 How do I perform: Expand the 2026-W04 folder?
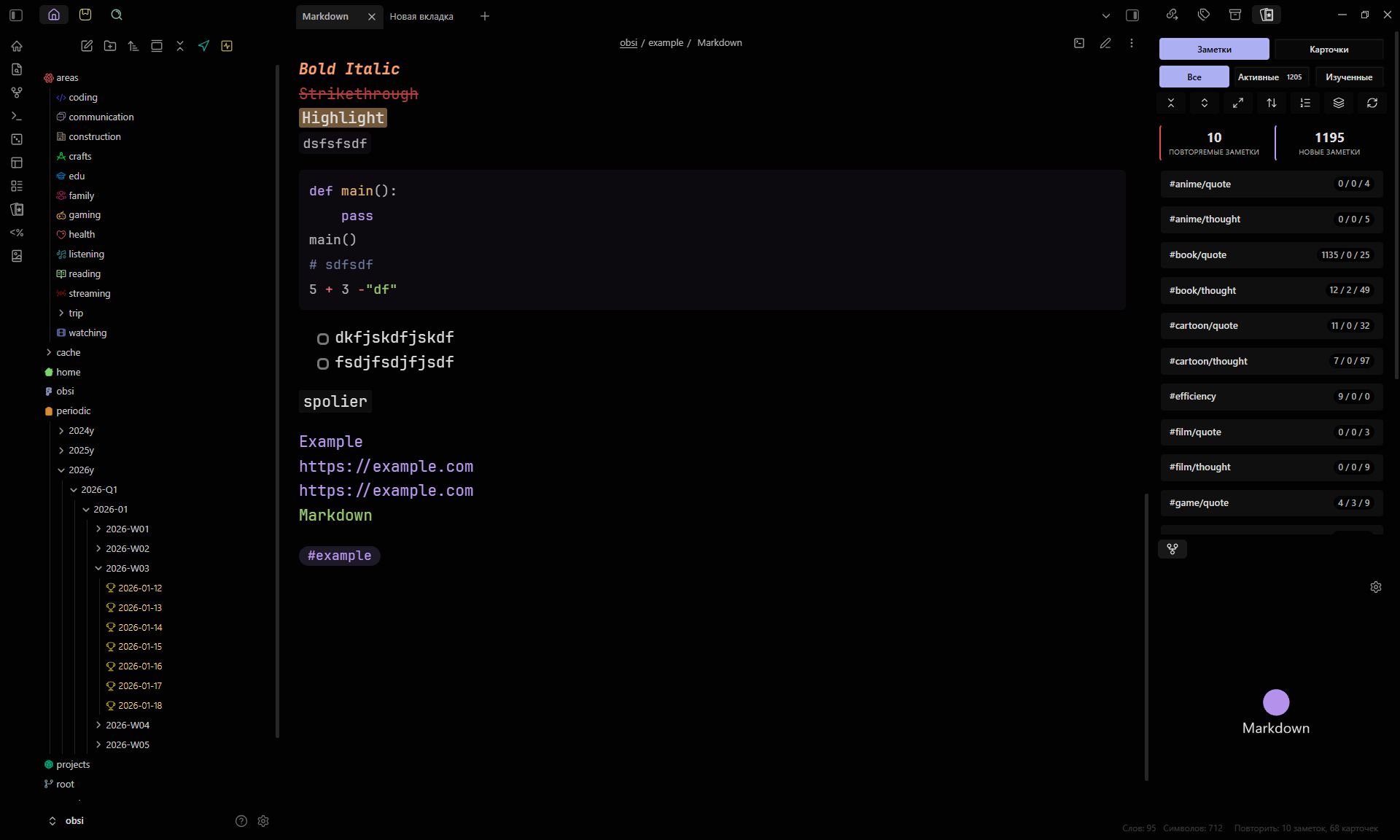point(98,725)
